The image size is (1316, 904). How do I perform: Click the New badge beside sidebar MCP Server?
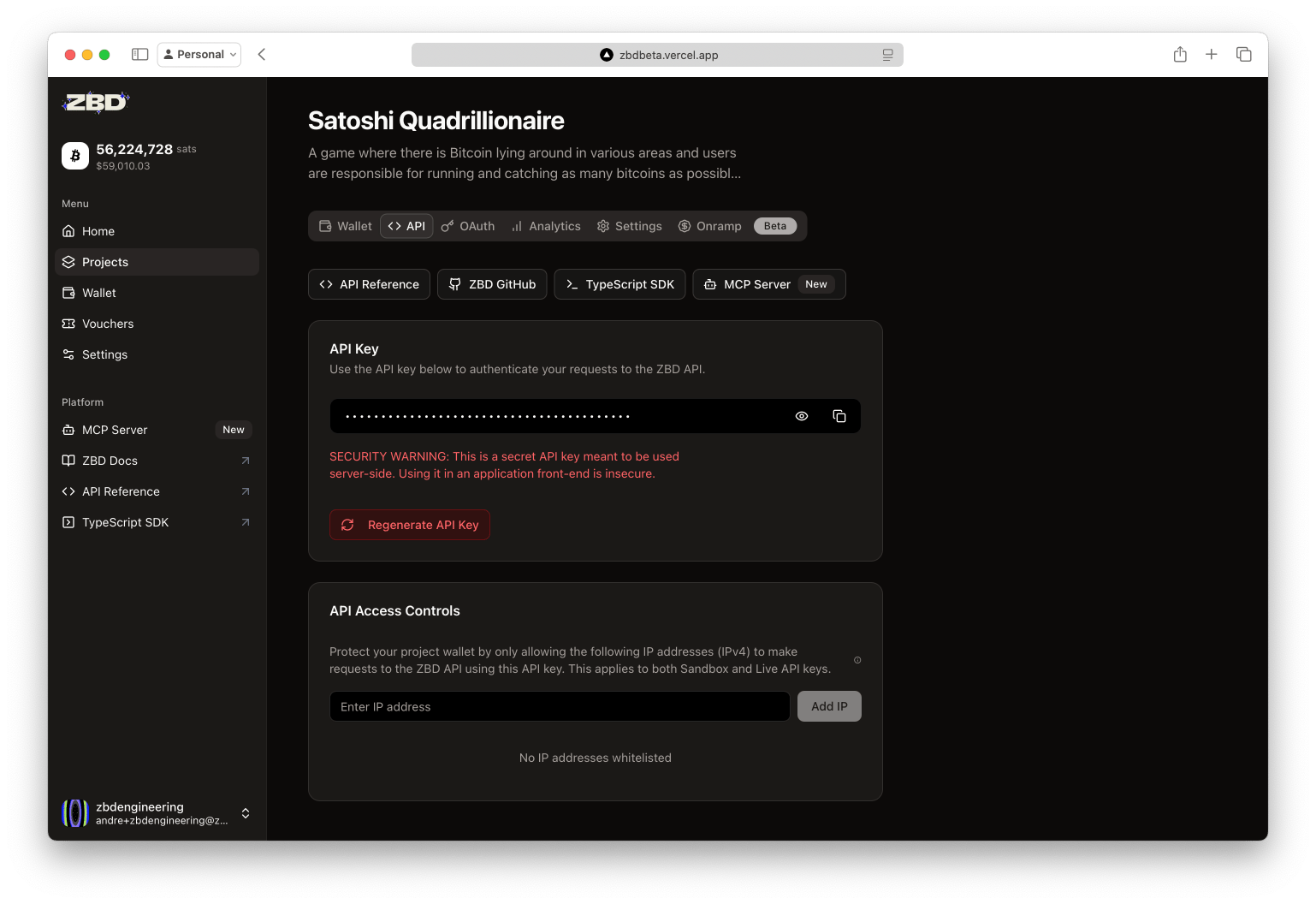(234, 430)
